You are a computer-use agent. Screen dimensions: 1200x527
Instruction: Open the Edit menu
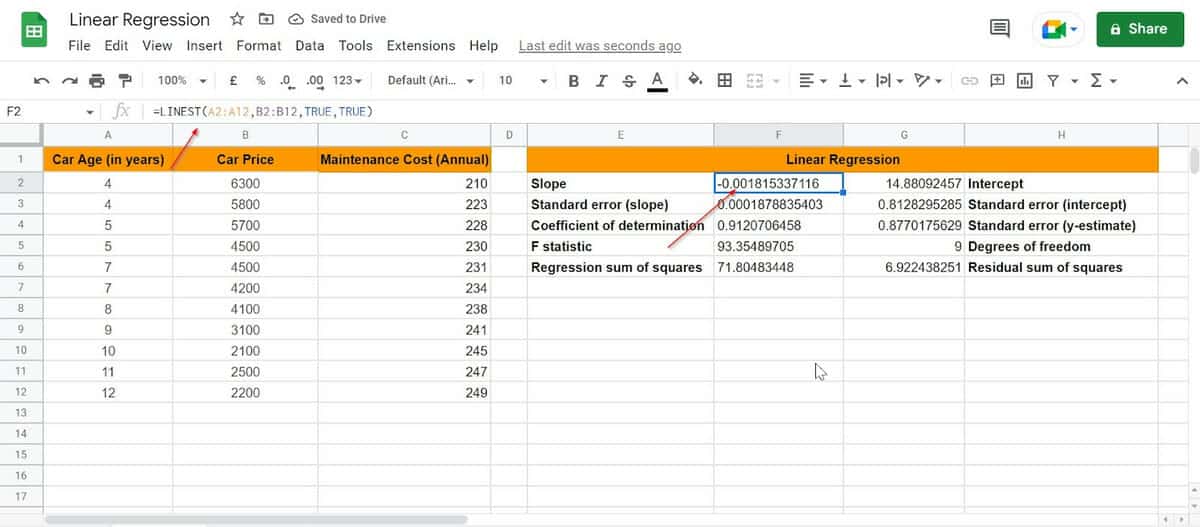pyautogui.click(x=116, y=46)
